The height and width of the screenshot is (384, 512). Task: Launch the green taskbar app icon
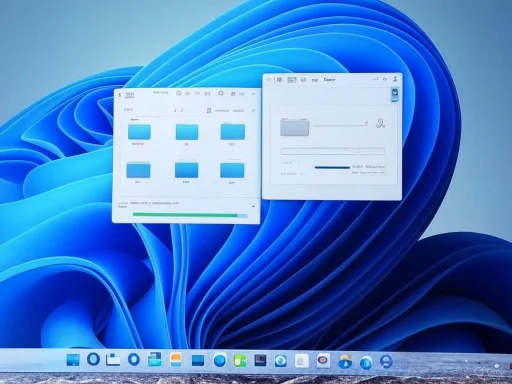[x=240, y=361]
